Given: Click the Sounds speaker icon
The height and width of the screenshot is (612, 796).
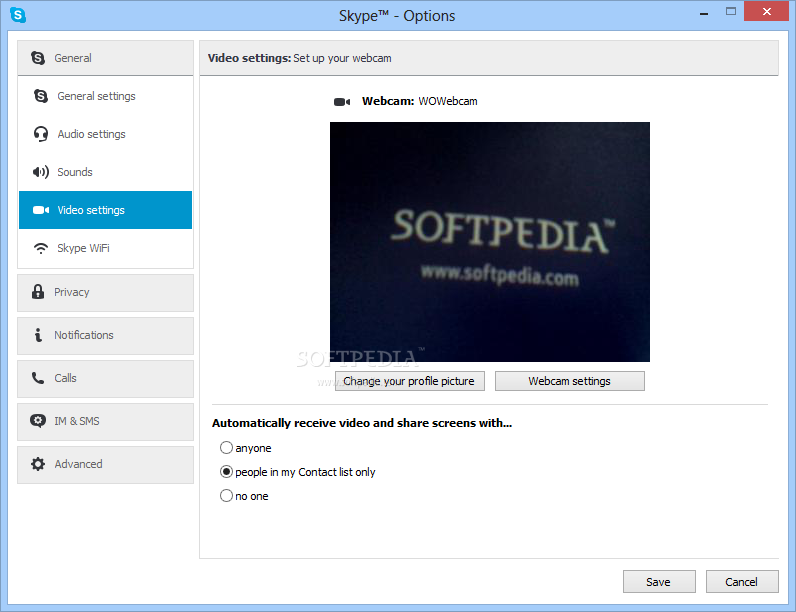Looking at the screenshot, I should tap(41, 172).
